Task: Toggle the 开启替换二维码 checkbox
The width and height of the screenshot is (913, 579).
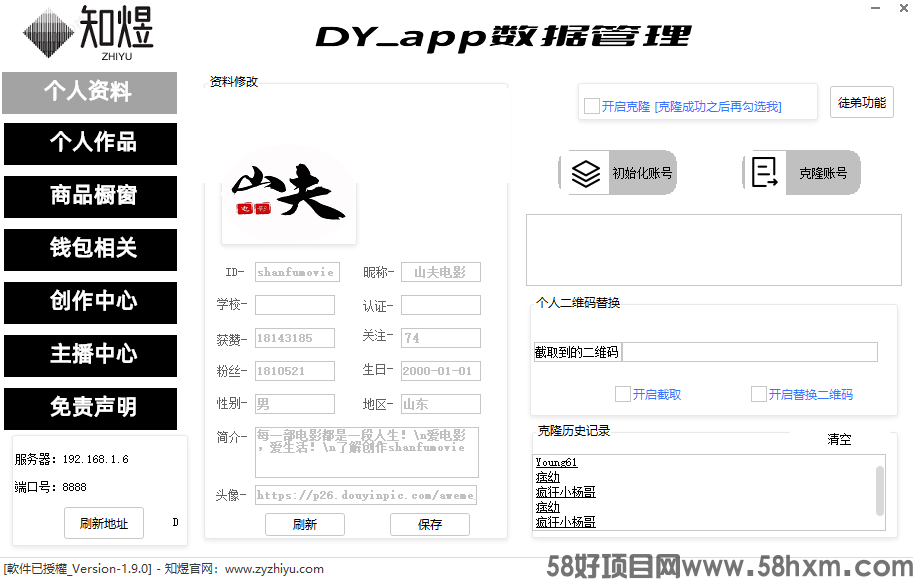Action: coord(759,394)
